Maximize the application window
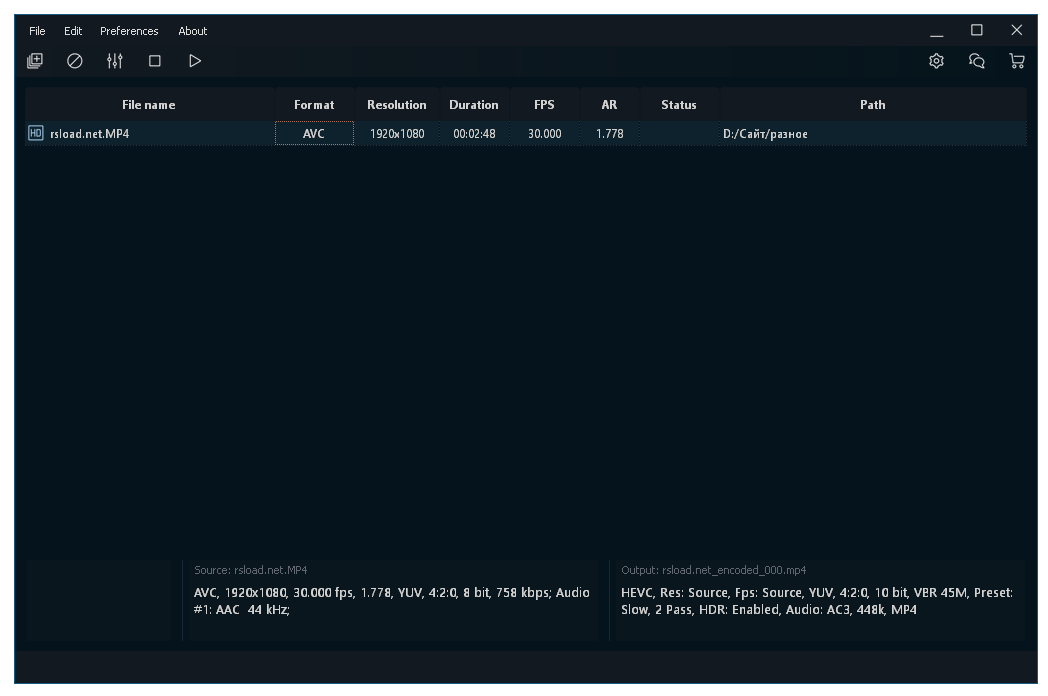The image size is (1048, 696). click(976, 30)
